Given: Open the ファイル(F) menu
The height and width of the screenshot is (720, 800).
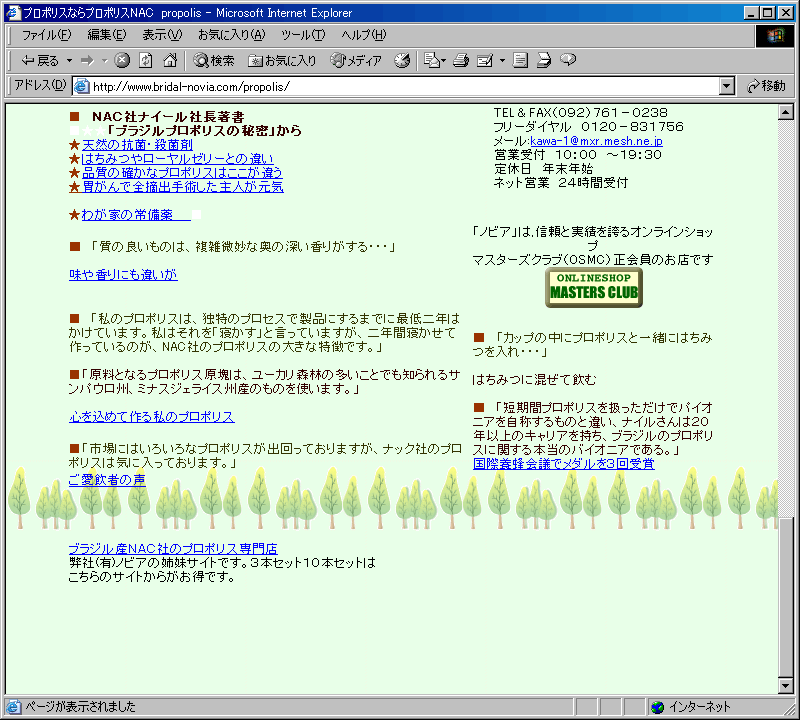Looking at the screenshot, I should [x=46, y=35].
